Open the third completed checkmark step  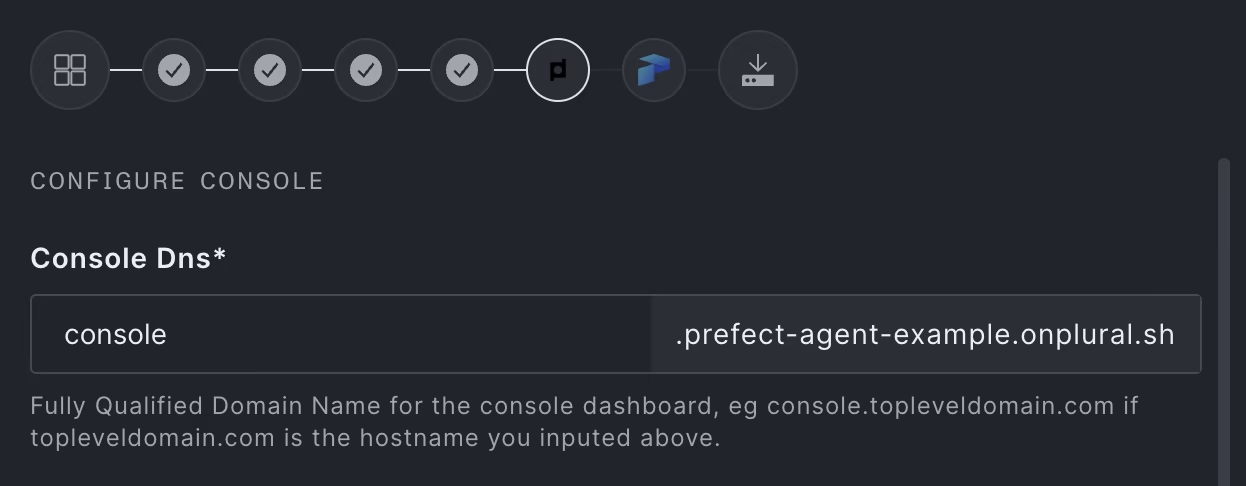366,70
